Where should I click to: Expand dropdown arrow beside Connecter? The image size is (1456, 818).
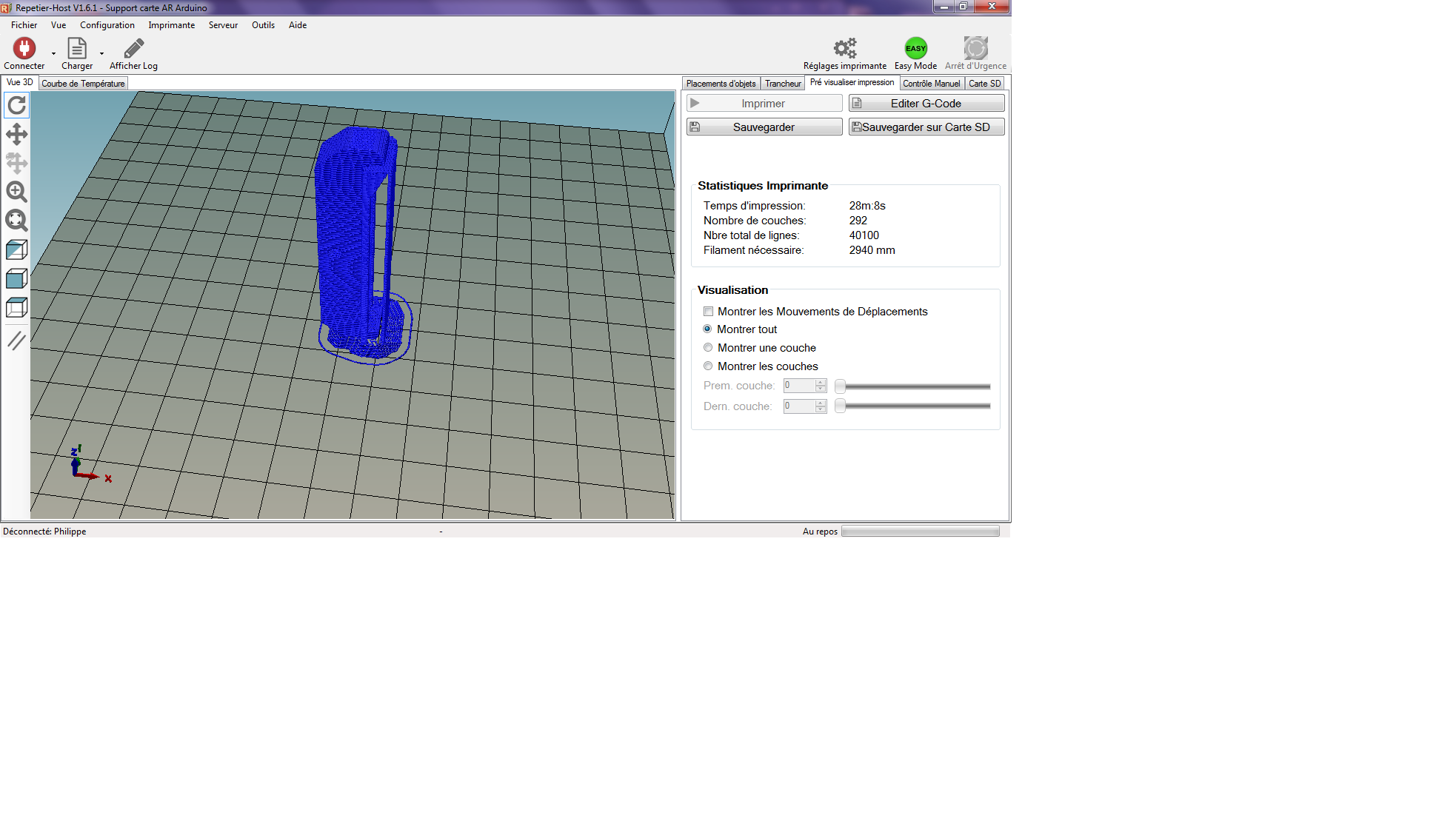point(53,53)
